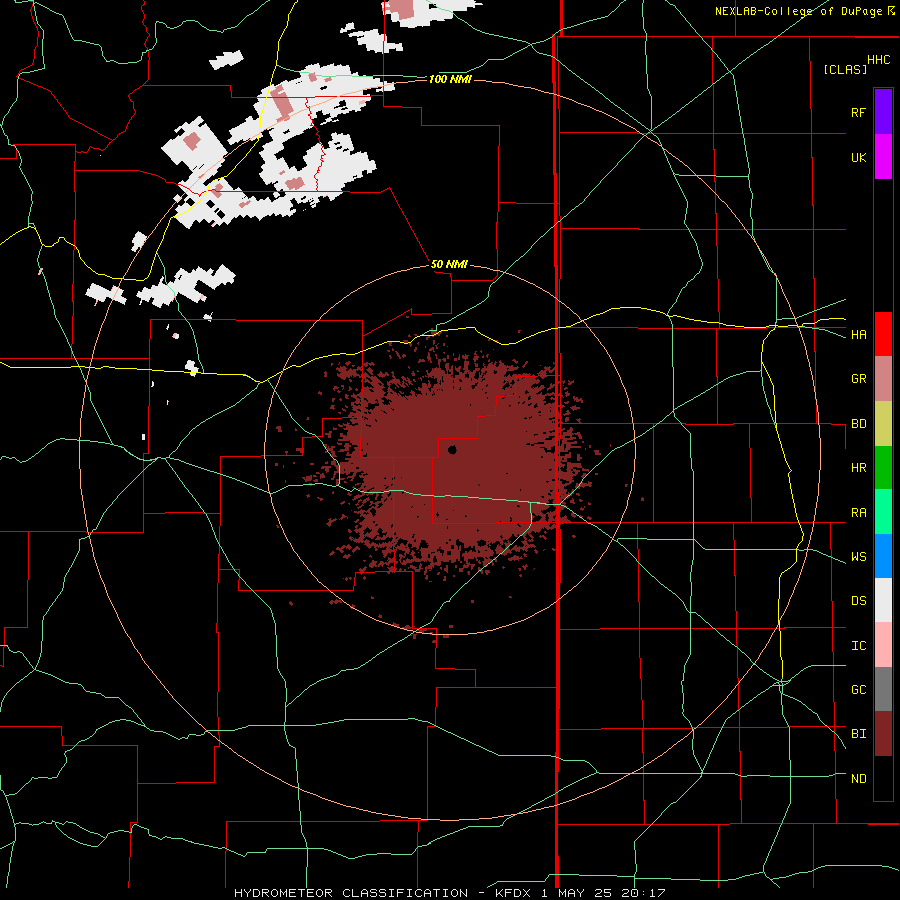Image resolution: width=900 pixels, height=900 pixels.
Task: Click the "[CLAS]" units label
Action: 845,70
